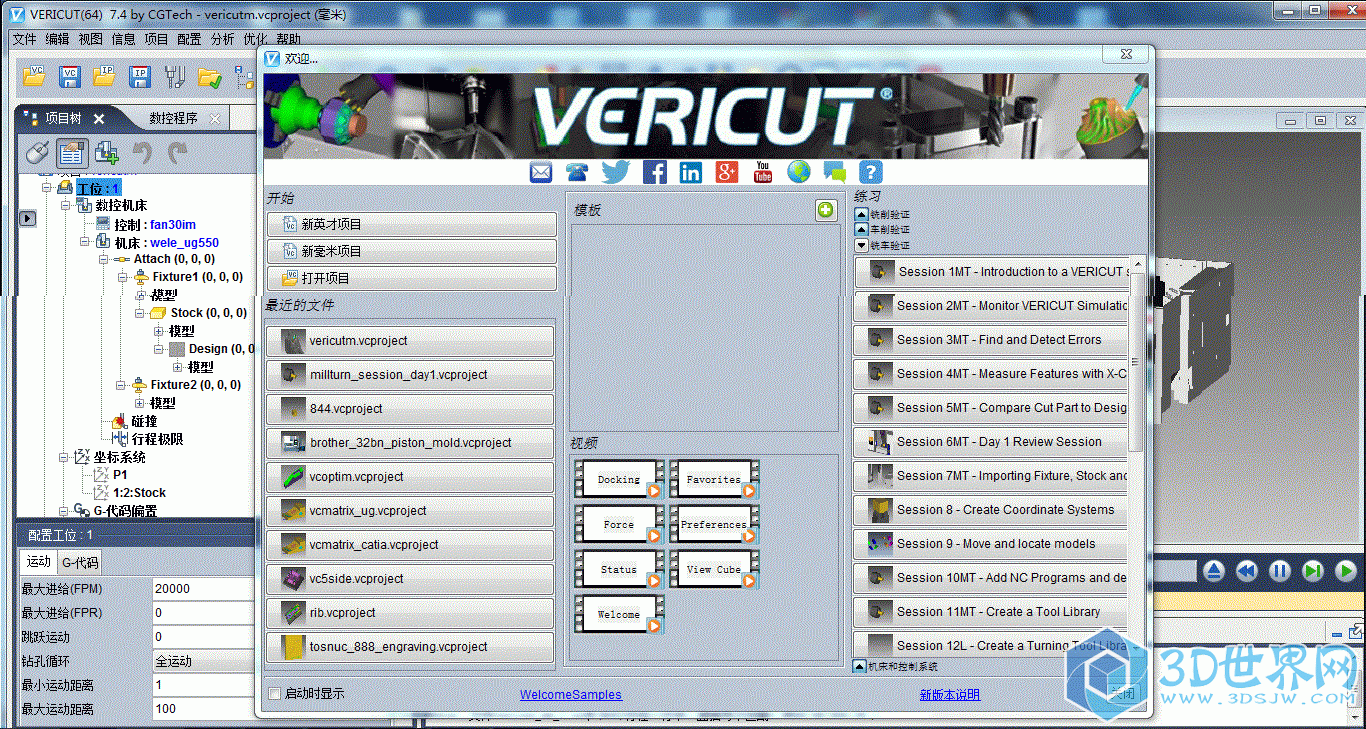1366x729 pixels.
Task: Click the Open VC Project toolbar icon
Action: pos(35,75)
